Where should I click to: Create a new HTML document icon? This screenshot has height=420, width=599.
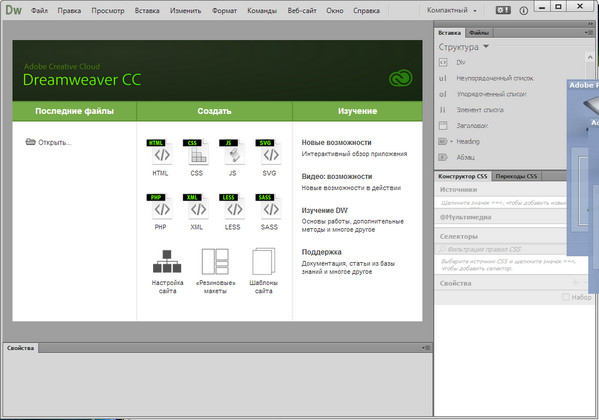pos(160,152)
